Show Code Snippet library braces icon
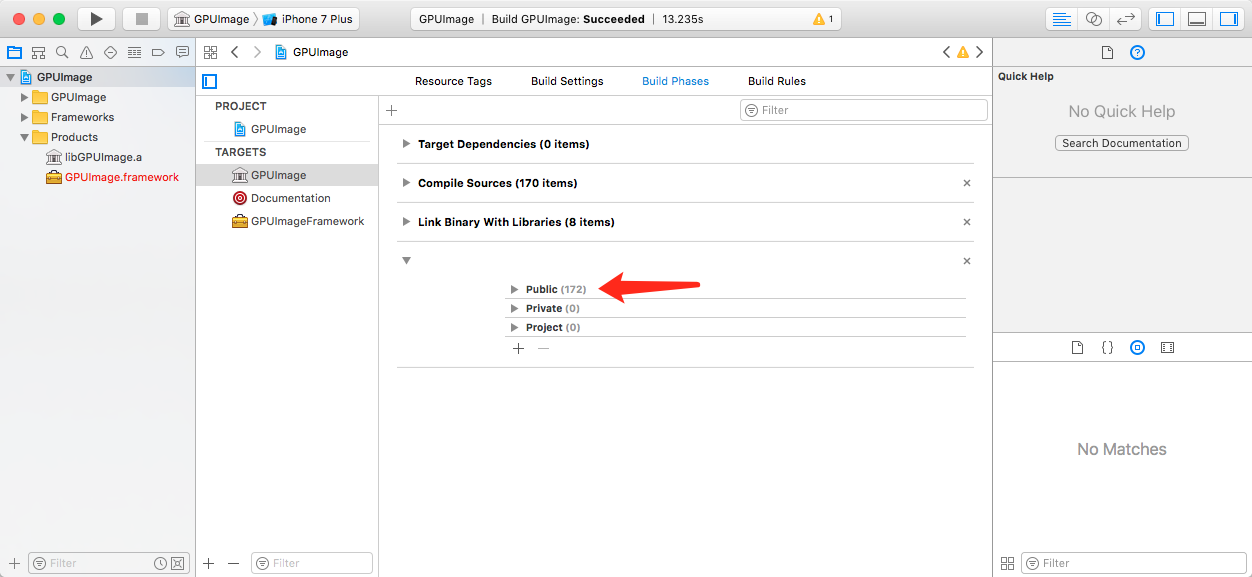1252x577 pixels. [x=1107, y=348]
